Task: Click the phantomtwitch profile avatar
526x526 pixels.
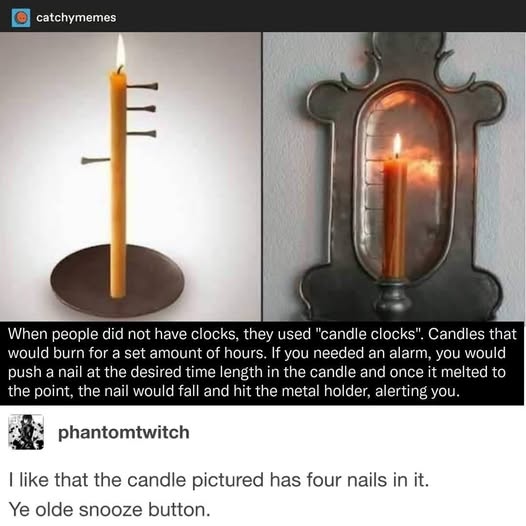Action: tap(26, 432)
